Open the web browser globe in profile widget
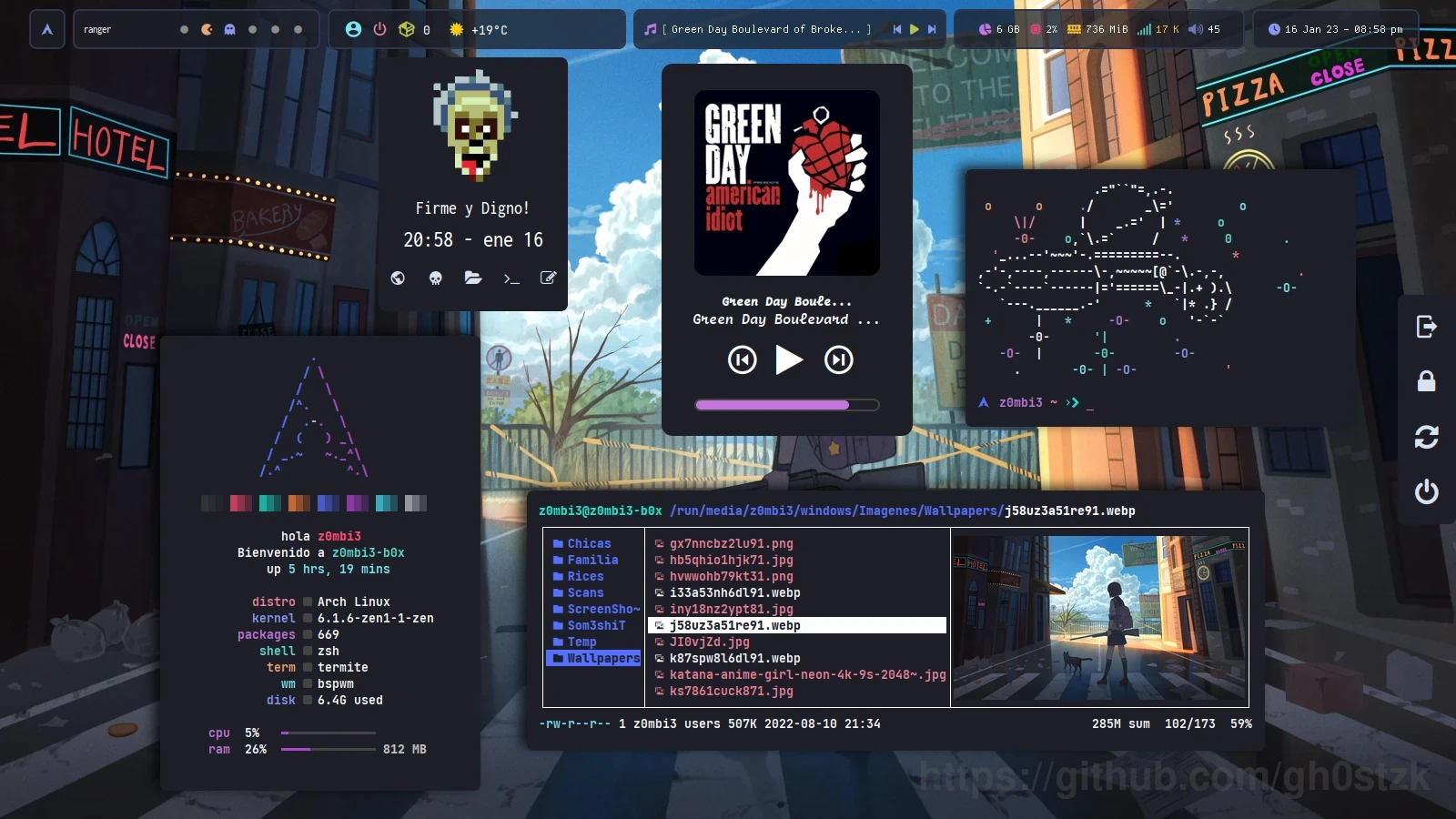 tap(398, 278)
